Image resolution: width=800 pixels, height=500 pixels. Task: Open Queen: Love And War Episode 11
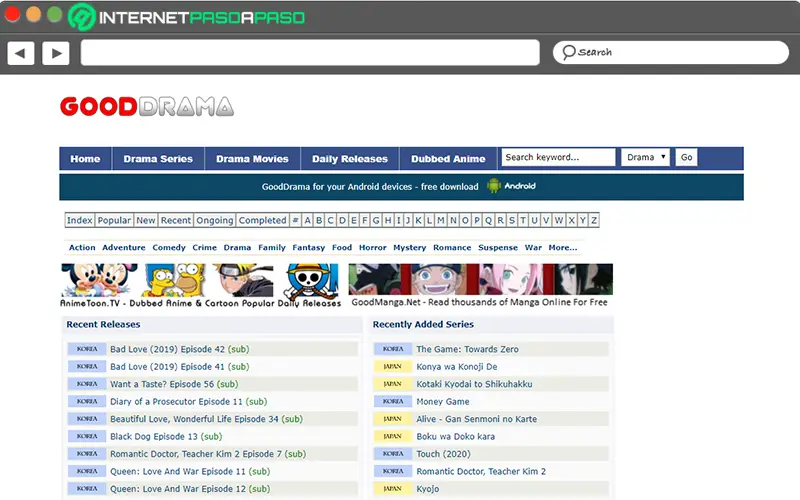tap(190, 471)
